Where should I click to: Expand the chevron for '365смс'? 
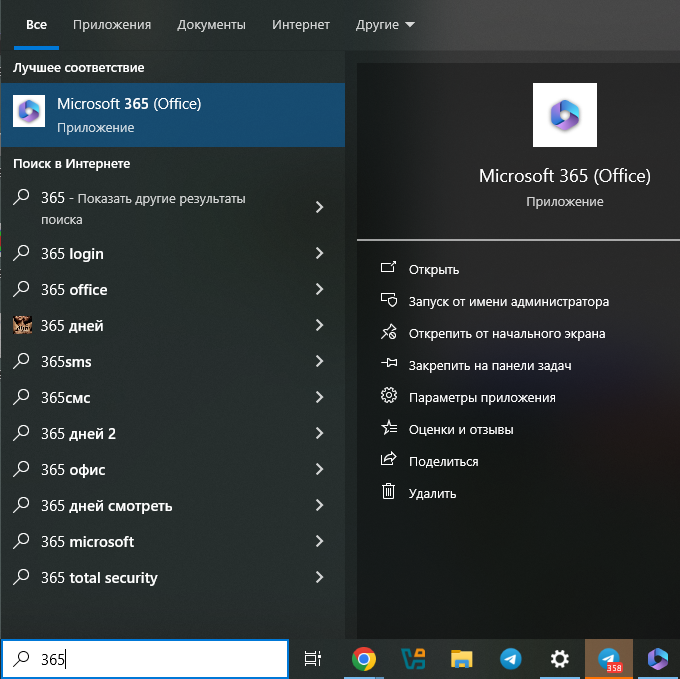[x=320, y=397]
